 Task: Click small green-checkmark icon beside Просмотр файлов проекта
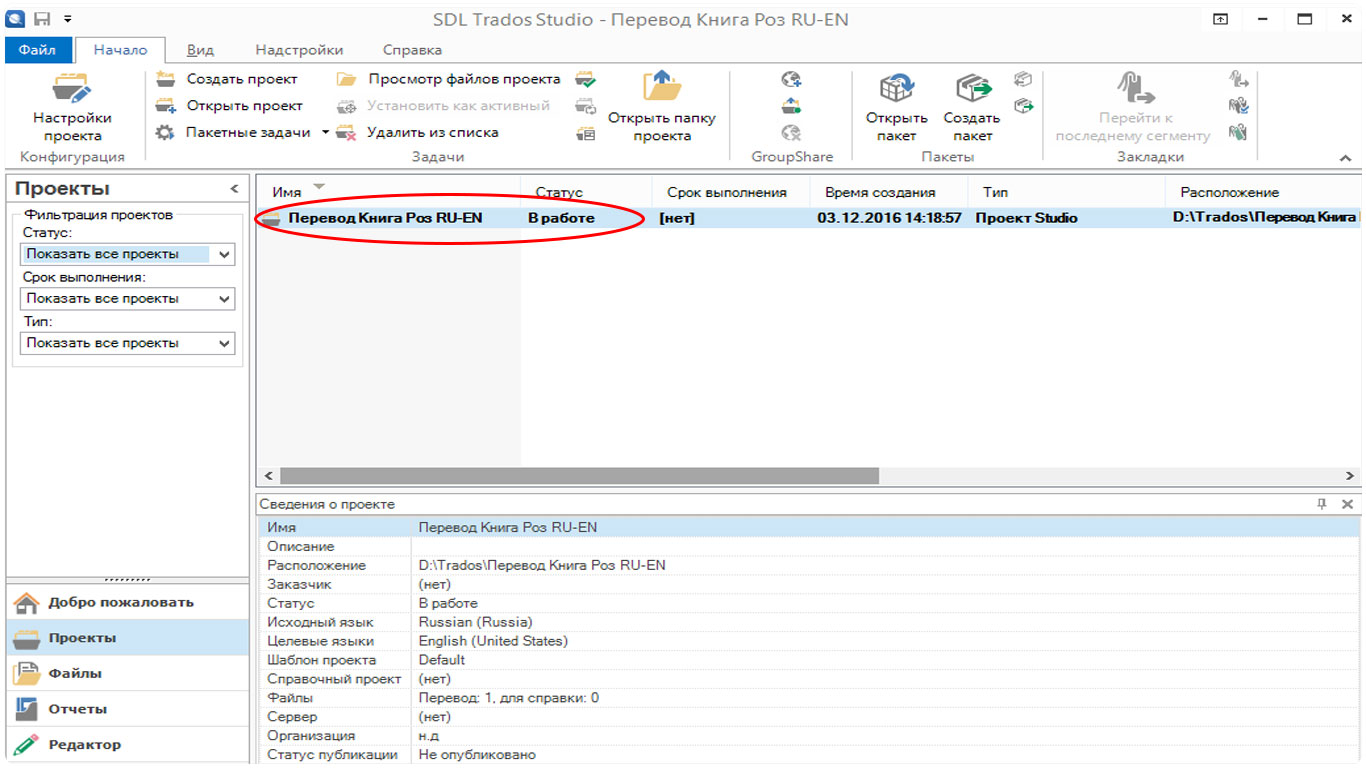point(586,80)
